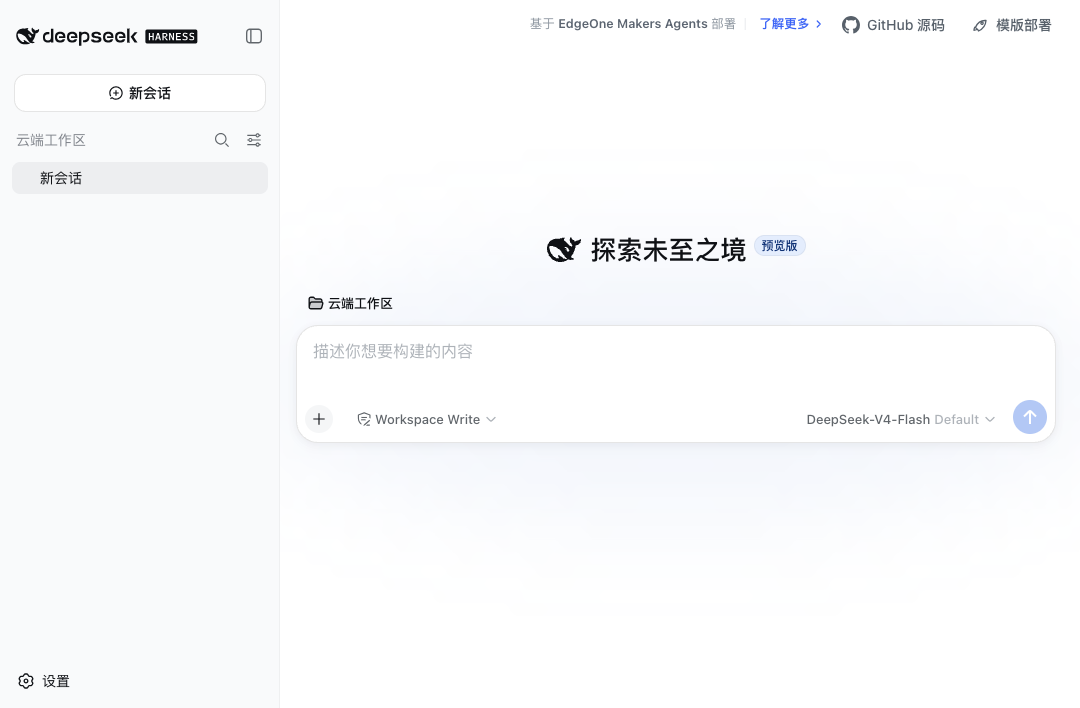Select the 新会话 conversation in list

point(140,178)
